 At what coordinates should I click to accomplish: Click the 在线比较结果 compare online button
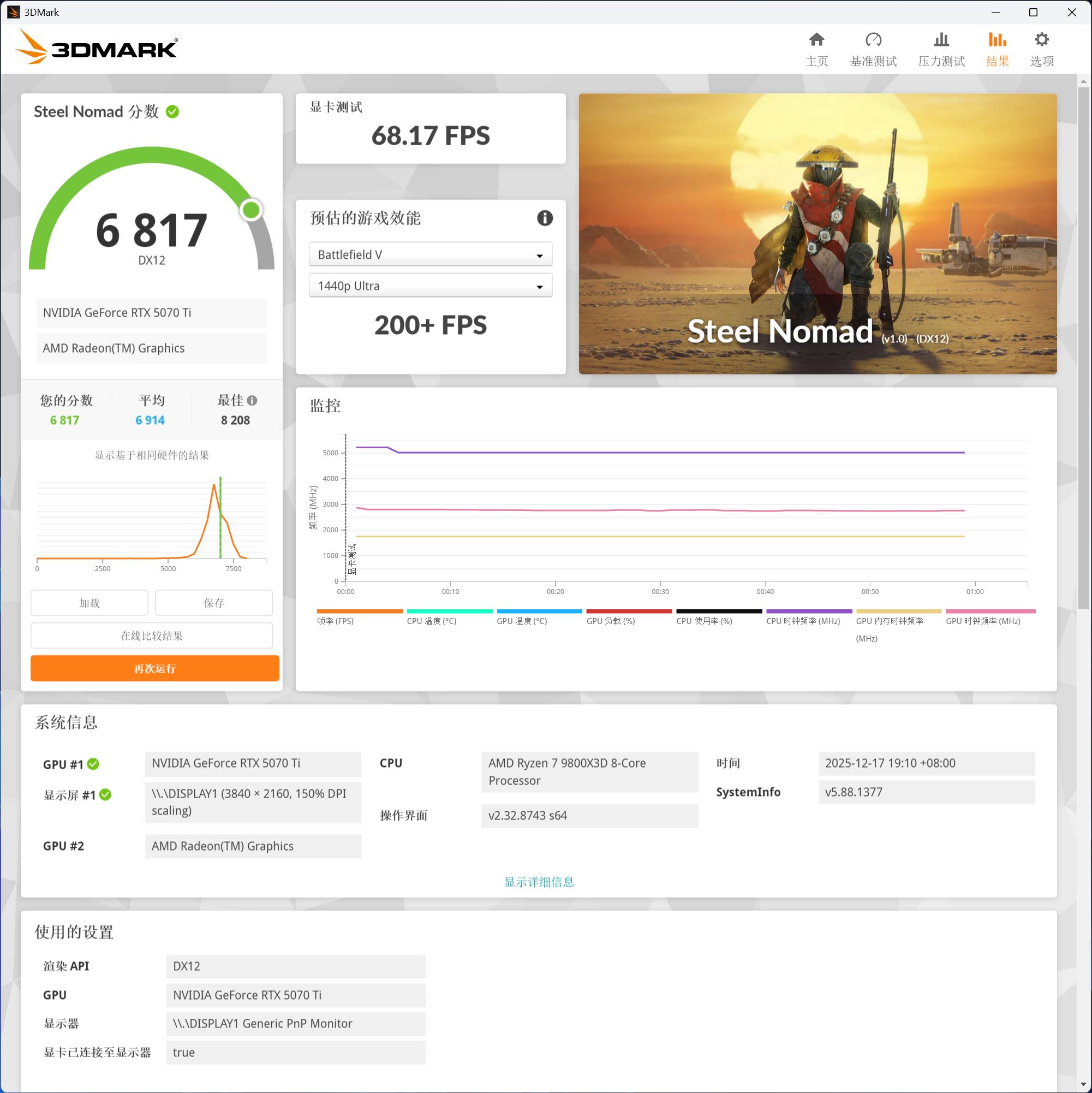pyautogui.click(x=152, y=636)
